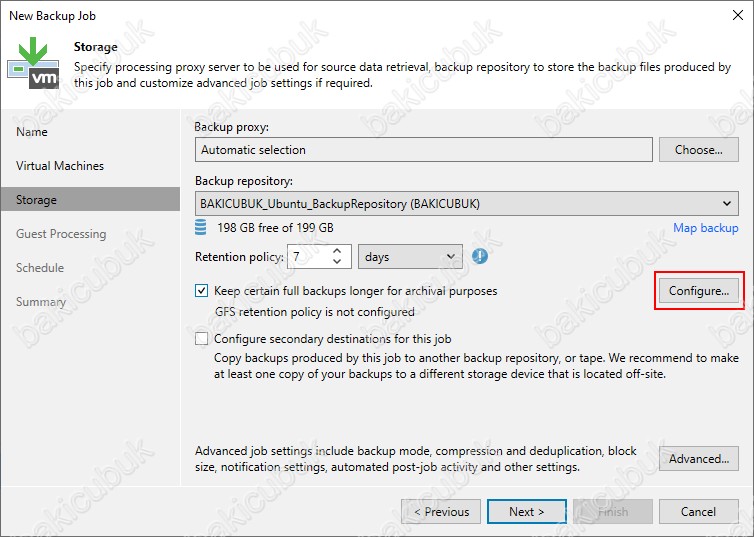This screenshot has height=537, width=754.
Task: Select the Schedule step
Action: coord(40,268)
